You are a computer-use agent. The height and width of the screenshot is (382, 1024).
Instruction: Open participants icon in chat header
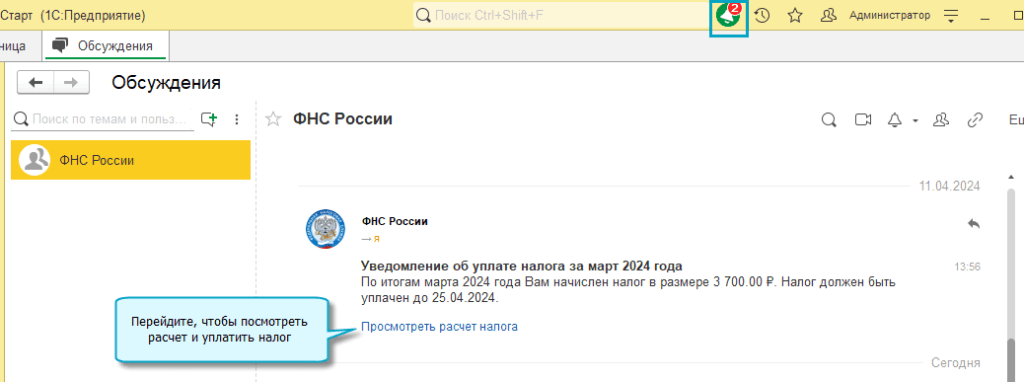tap(941, 119)
